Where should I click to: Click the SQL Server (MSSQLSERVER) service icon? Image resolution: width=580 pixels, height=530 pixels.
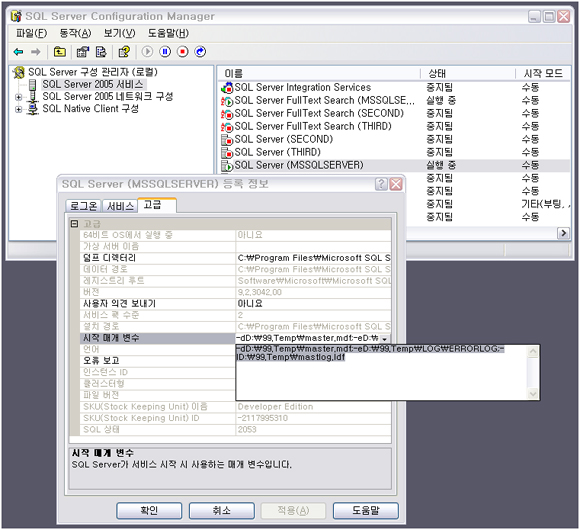227,166
